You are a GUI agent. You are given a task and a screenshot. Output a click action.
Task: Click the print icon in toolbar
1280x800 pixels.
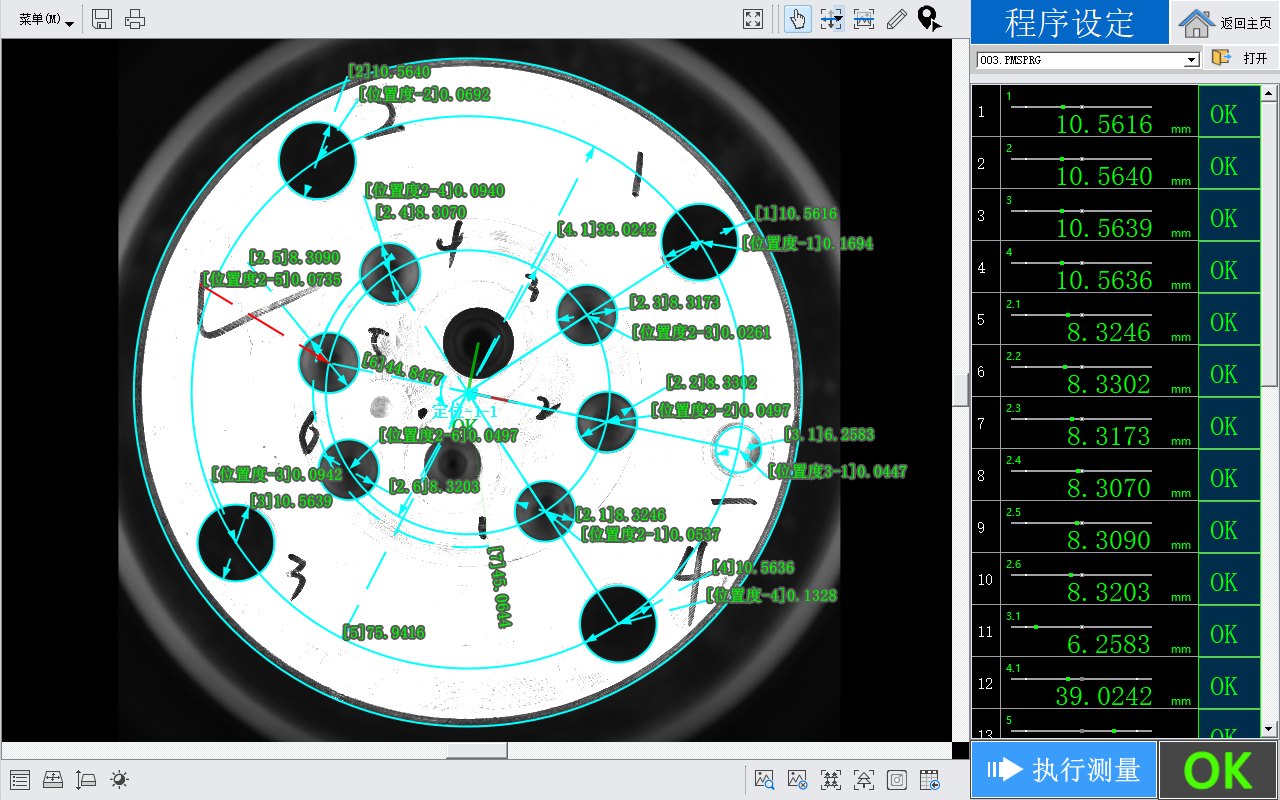pos(135,18)
